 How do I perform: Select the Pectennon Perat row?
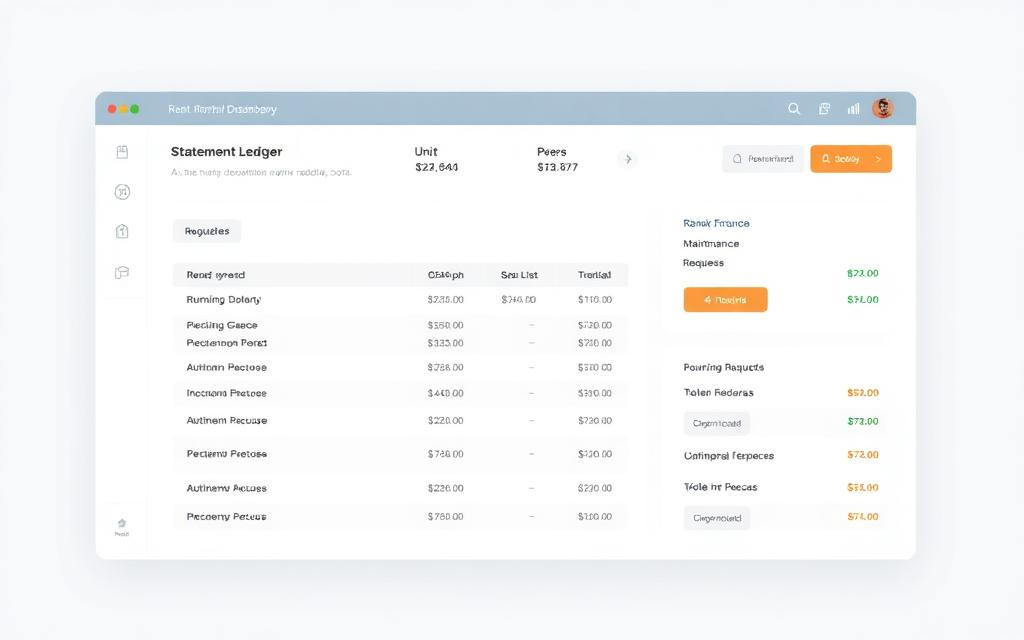click(400, 343)
